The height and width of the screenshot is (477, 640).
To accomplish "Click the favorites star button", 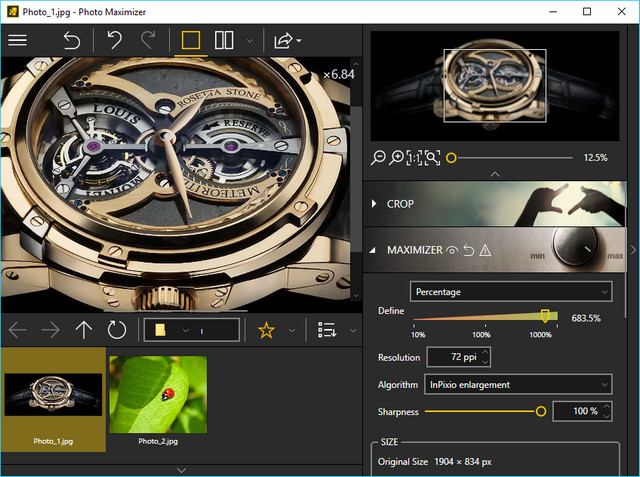I will (266, 330).
